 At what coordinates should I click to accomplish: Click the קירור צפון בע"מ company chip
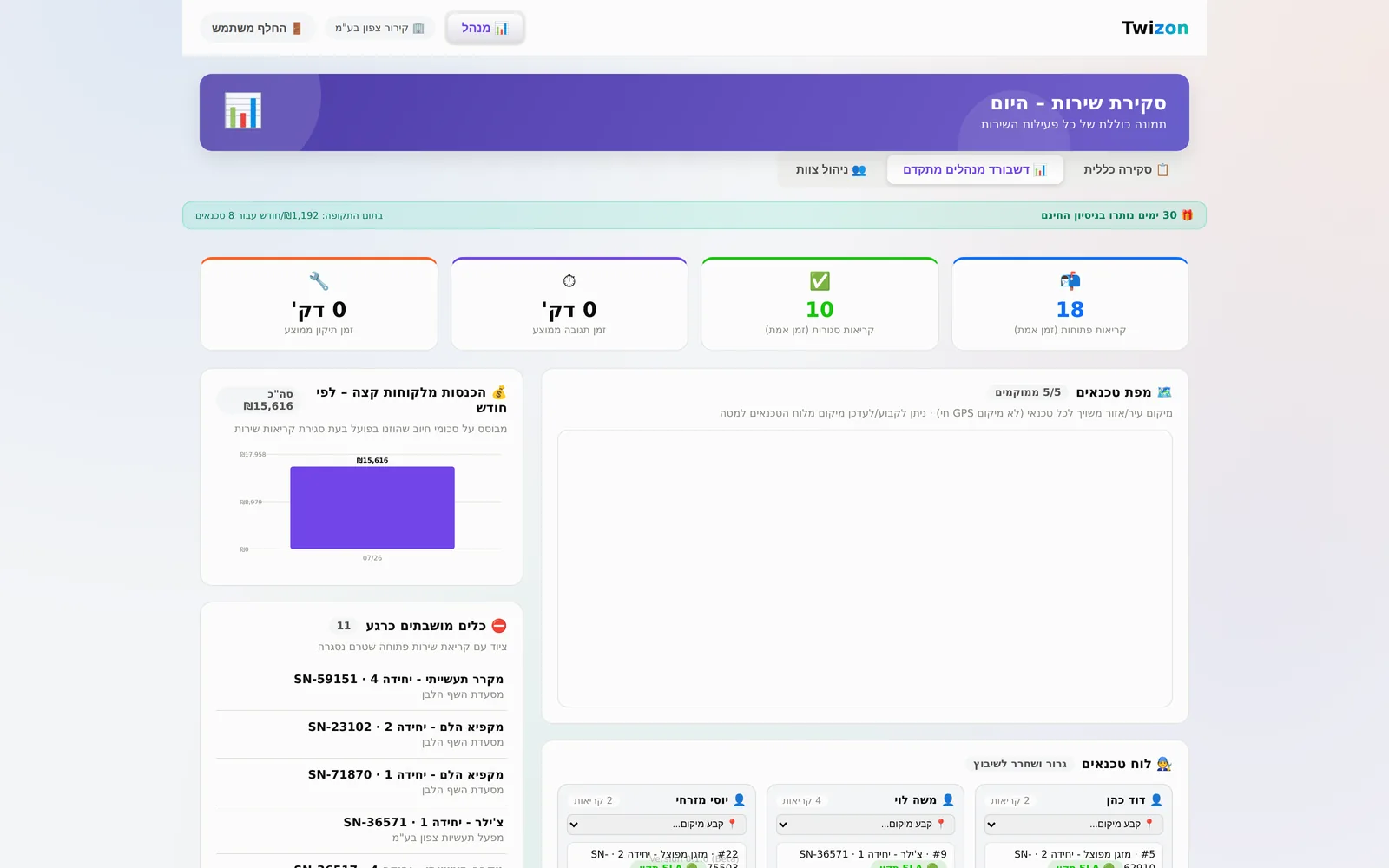point(380,28)
